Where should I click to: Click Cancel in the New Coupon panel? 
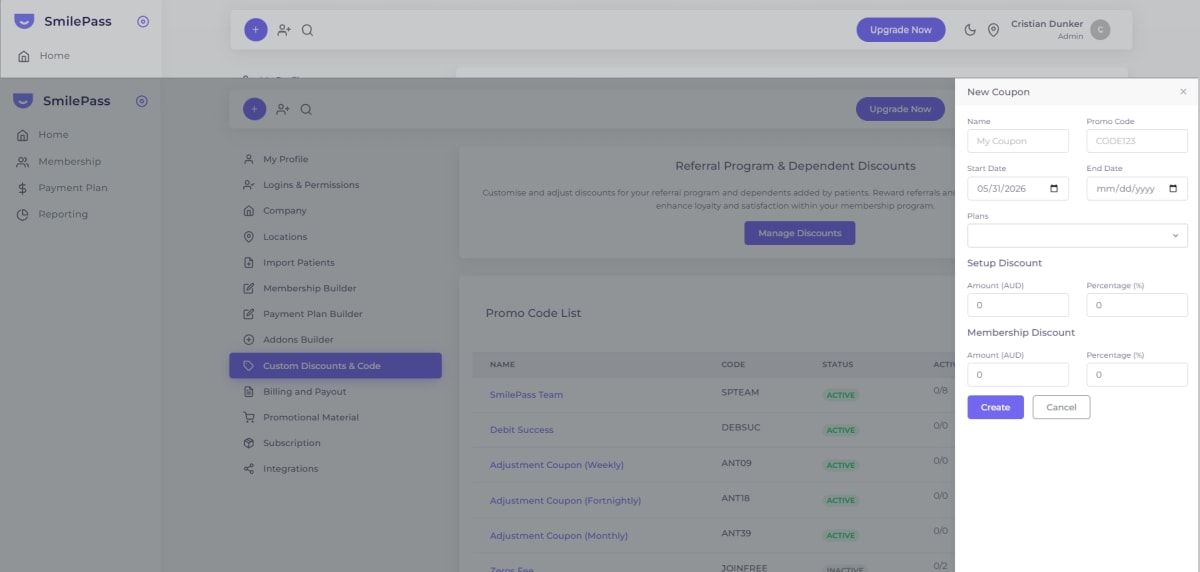pos(1061,407)
